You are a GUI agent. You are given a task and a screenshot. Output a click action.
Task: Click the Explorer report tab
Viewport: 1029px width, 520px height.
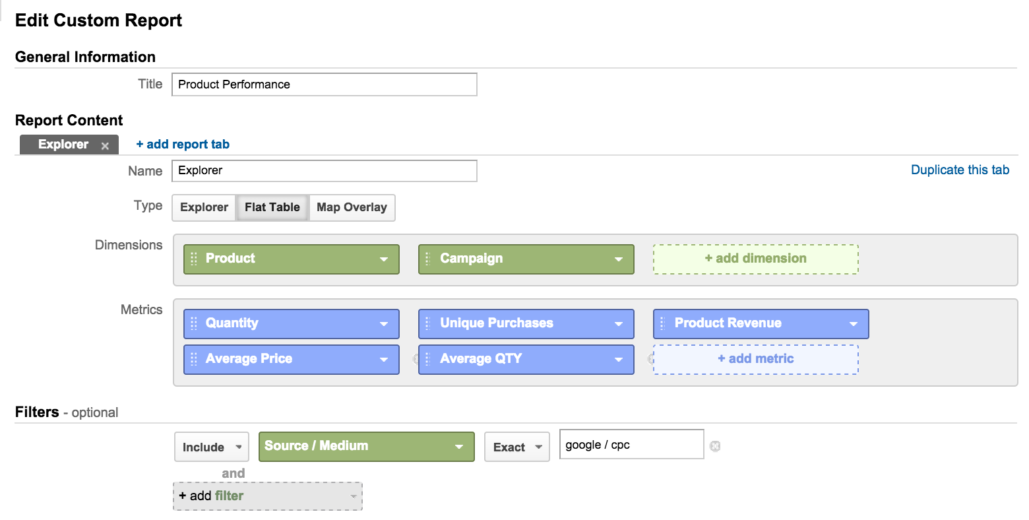point(63,144)
